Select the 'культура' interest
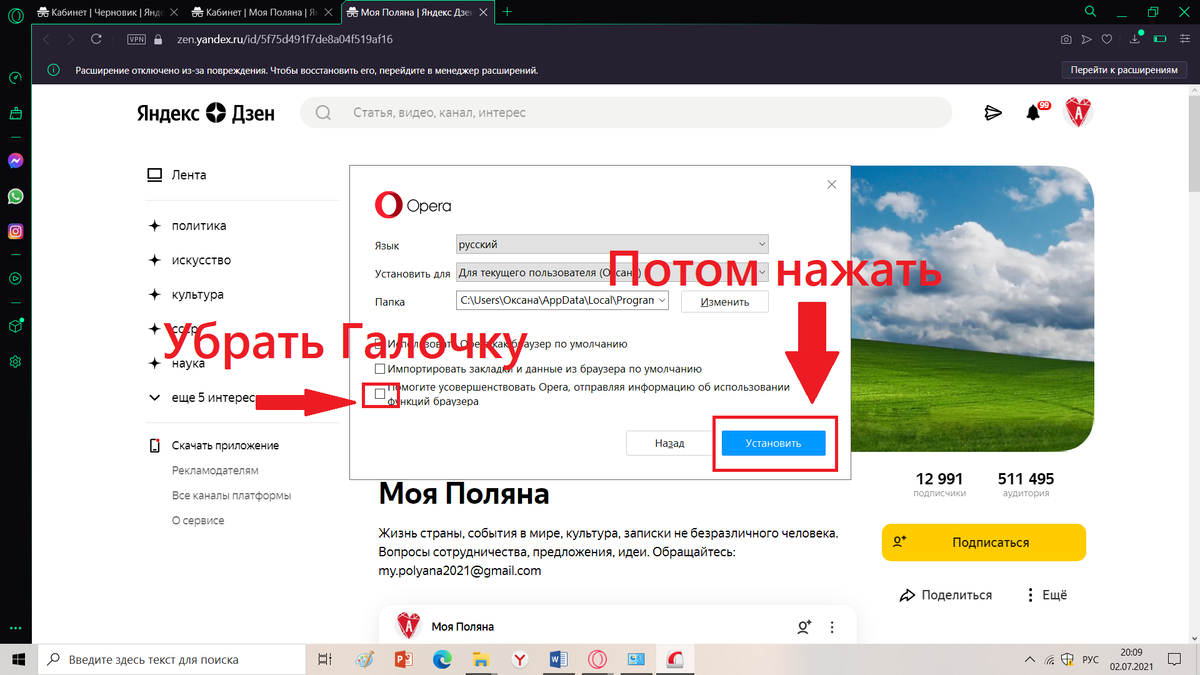This screenshot has width=1200, height=675. 185,295
